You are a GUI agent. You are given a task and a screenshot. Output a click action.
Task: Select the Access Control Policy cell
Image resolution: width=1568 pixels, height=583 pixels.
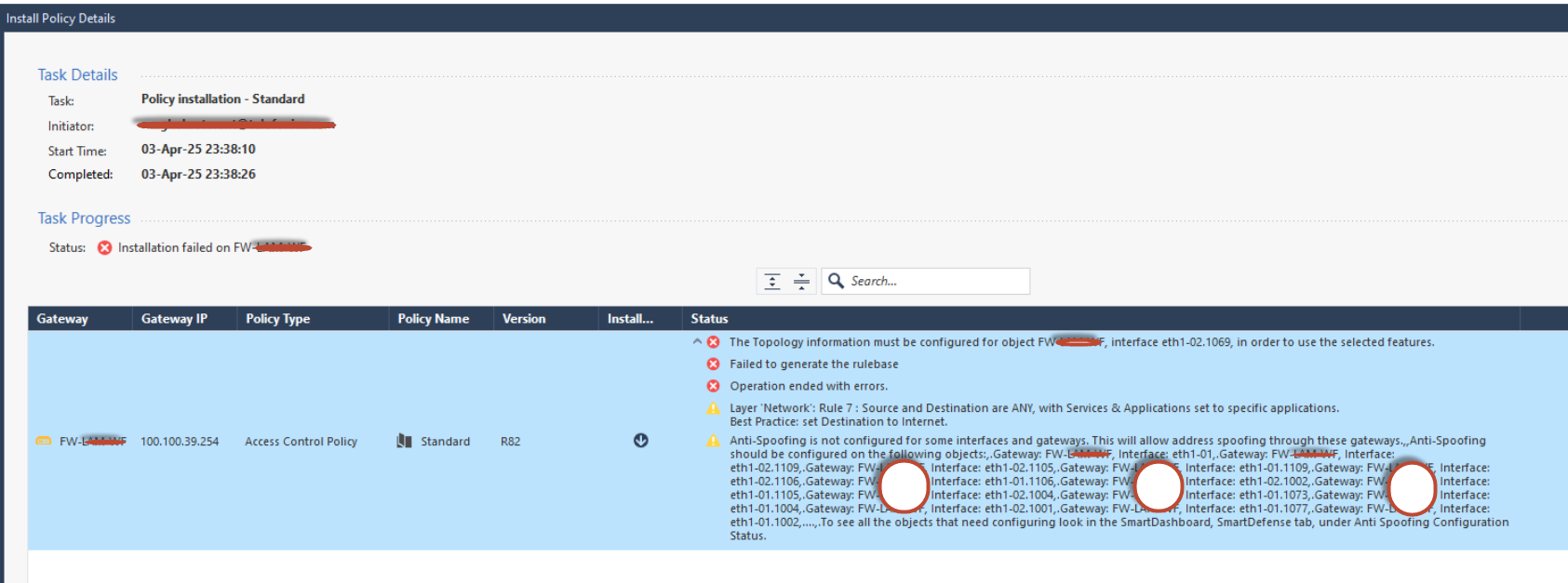pos(301,442)
